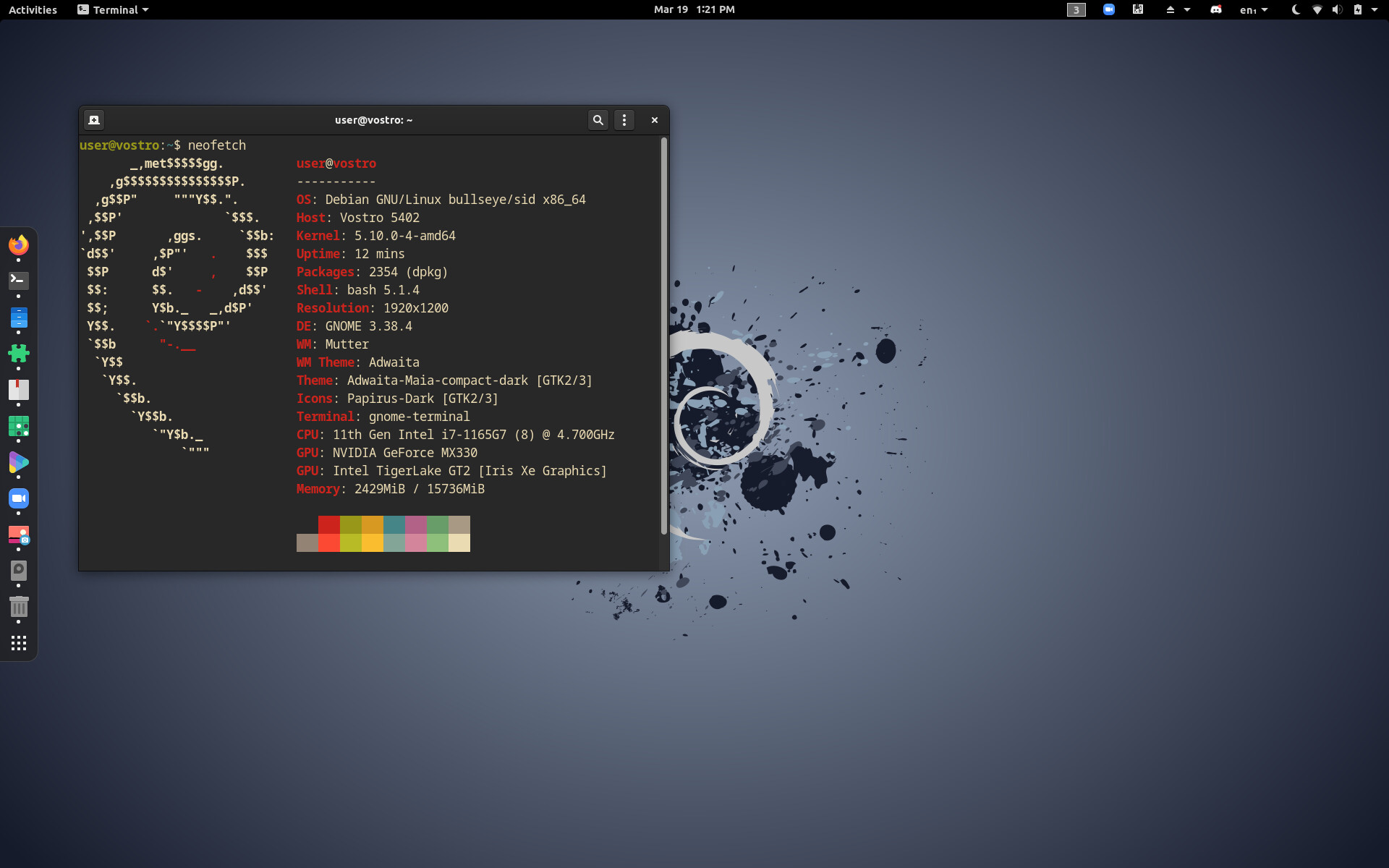Click the 'DE: GNOME 3.38.4' line
The height and width of the screenshot is (868, 1389).
tap(354, 326)
